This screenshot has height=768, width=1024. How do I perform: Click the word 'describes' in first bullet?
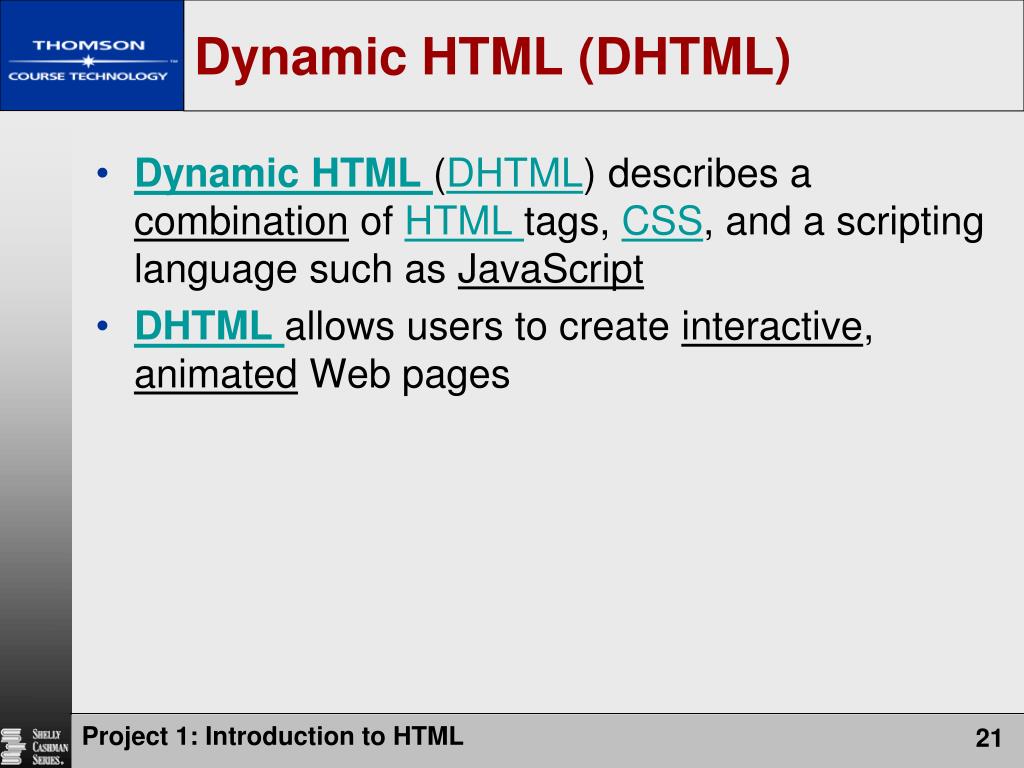693,174
